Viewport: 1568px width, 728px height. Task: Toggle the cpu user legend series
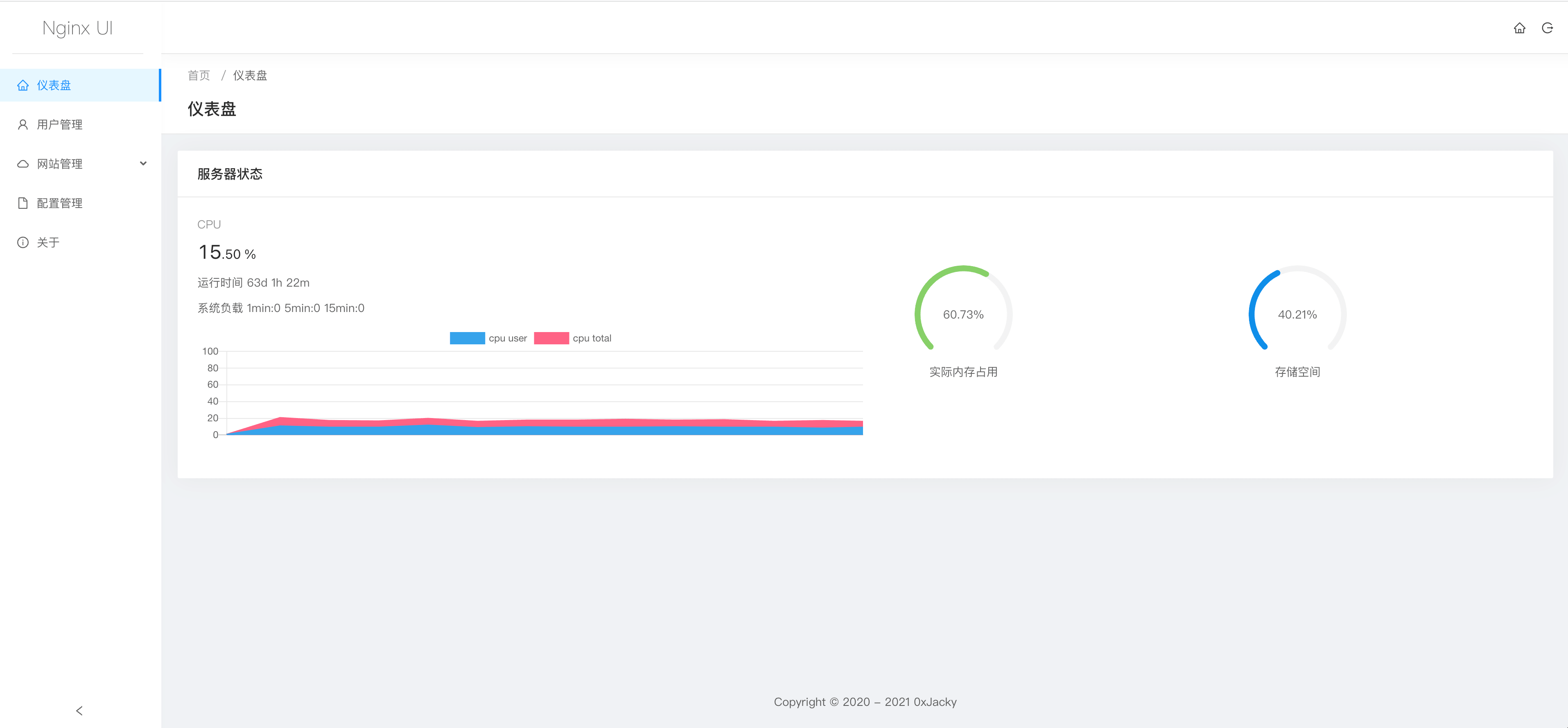coord(507,339)
